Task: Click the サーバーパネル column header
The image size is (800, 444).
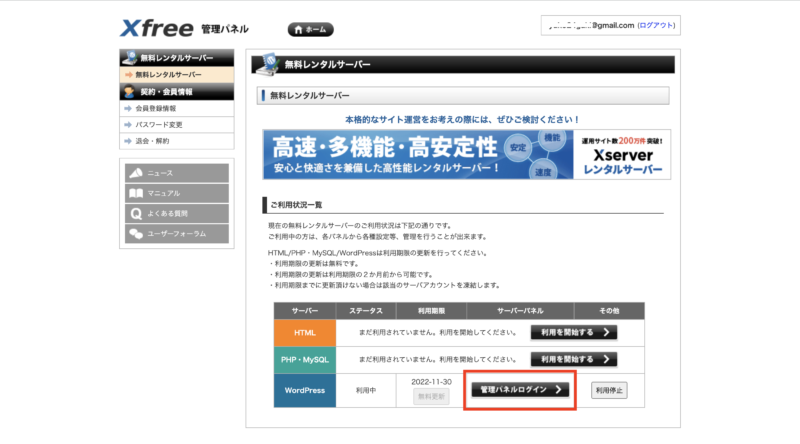Action: 520,311
